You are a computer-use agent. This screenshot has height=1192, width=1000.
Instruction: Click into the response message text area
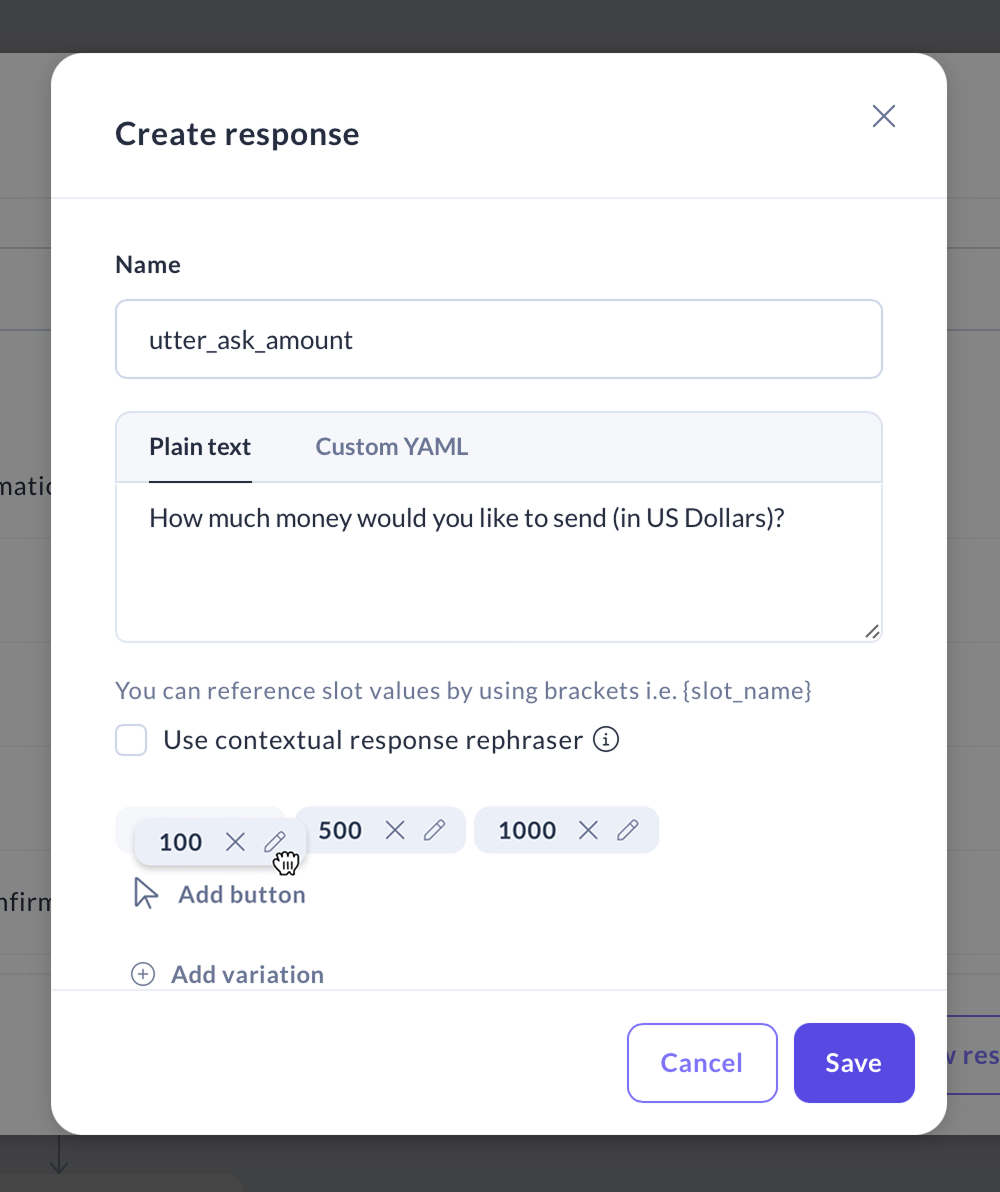tap(498, 562)
